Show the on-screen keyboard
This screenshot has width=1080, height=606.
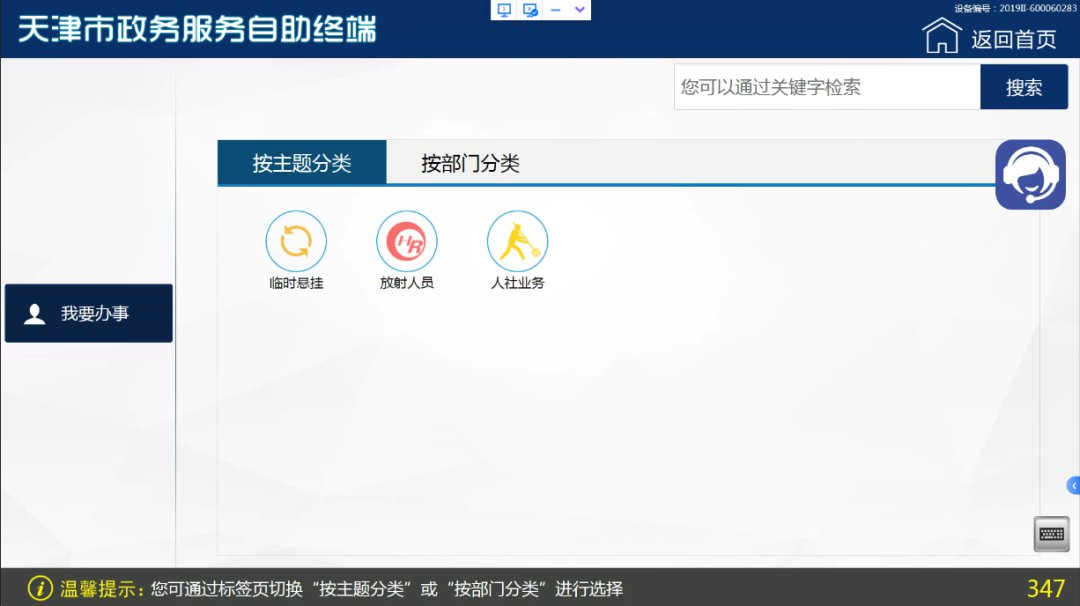(1051, 534)
